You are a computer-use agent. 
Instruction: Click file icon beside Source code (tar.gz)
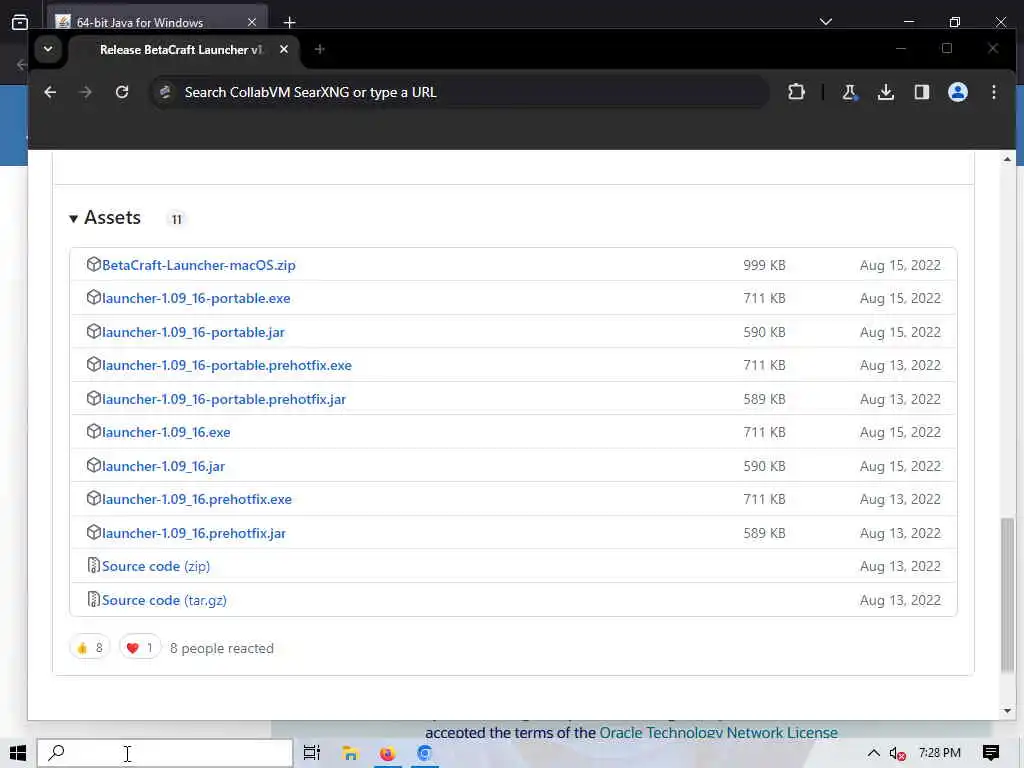[x=93, y=599]
